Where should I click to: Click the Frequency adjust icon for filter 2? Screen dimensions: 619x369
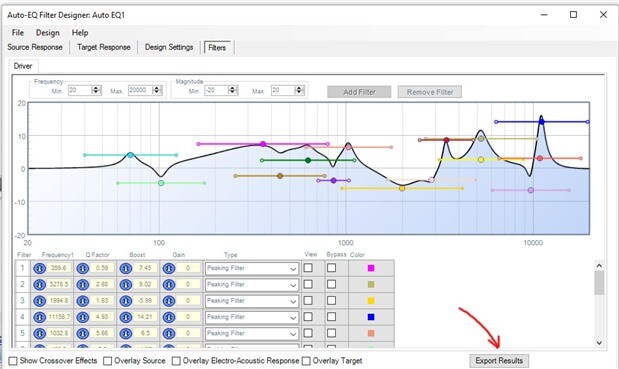[x=39, y=285]
